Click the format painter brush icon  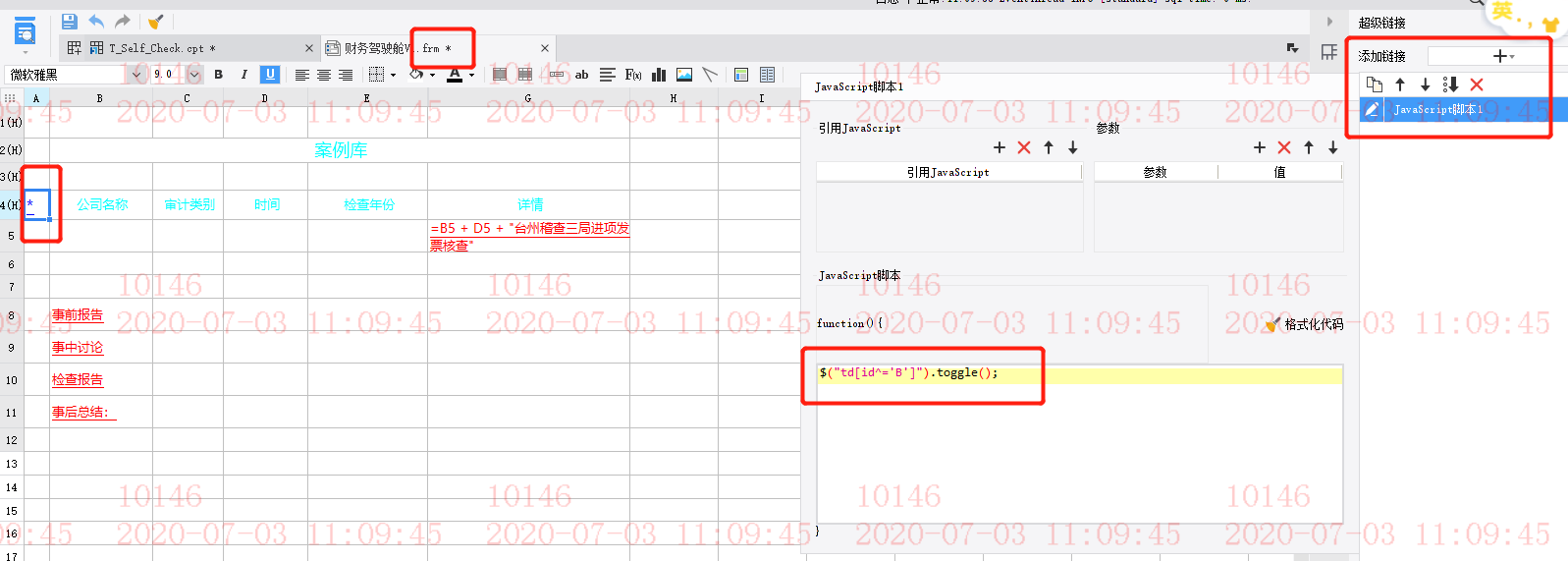click(x=155, y=21)
